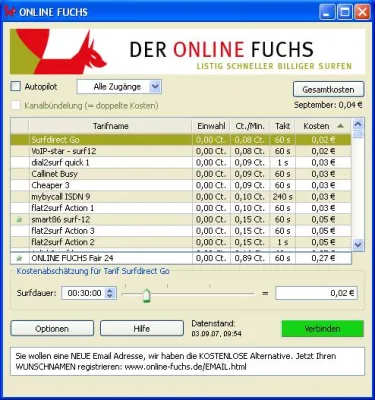Click the scrollbar up arrow of tariff list
Viewport: 375px width, 400px height.
click(x=358, y=125)
